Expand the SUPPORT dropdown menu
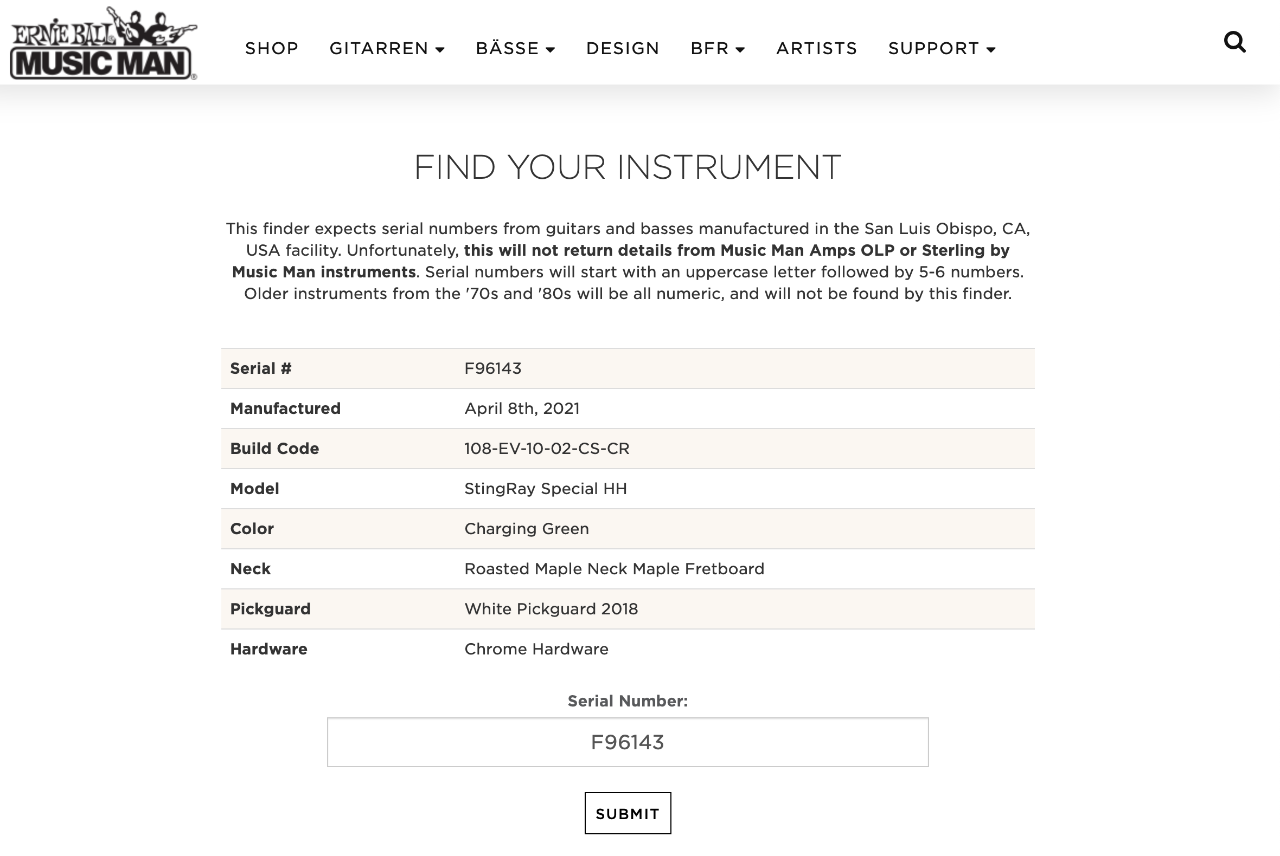1280x856 pixels. click(941, 48)
